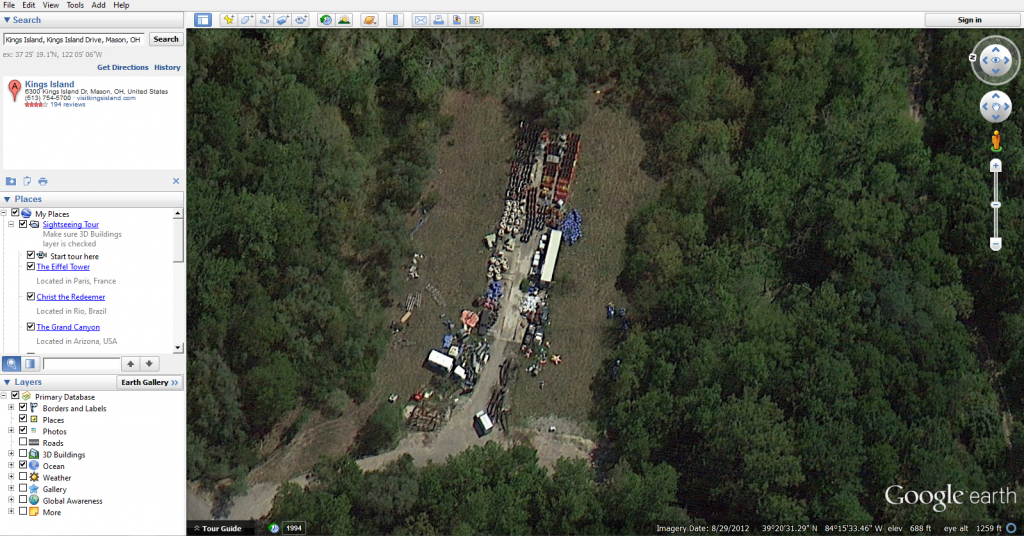Toggle sunlight across the landscape icon

coord(344,20)
